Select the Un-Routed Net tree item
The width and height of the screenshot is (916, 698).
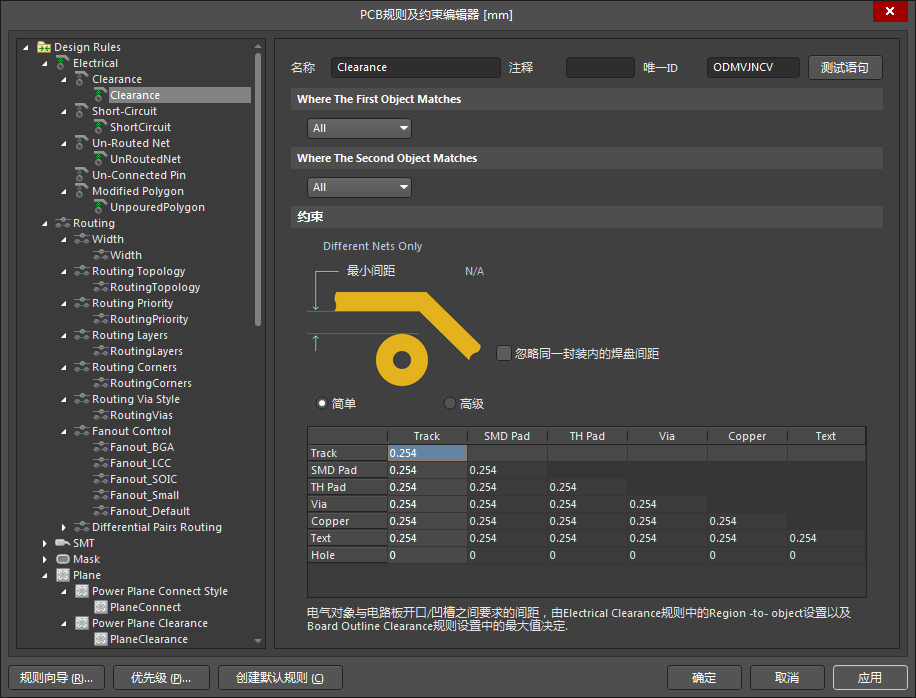[131, 143]
